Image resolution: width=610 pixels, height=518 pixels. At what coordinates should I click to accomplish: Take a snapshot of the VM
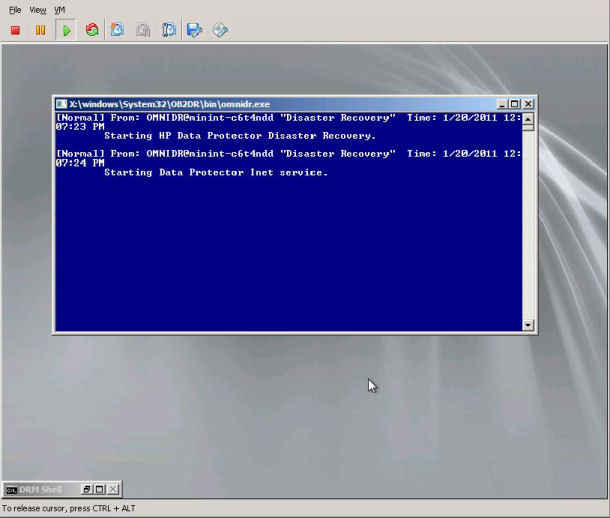117,30
